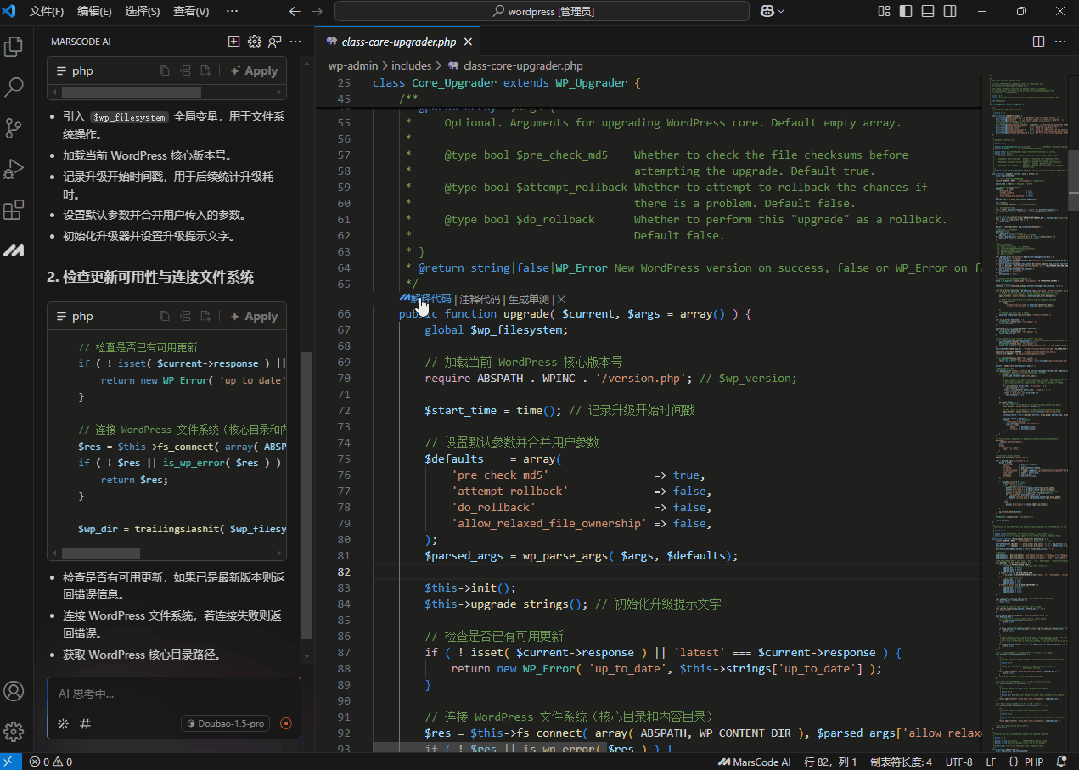This screenshot has height=770, width=1079.
Task: Toggle the secondary side bar
Action: (950, 11)
